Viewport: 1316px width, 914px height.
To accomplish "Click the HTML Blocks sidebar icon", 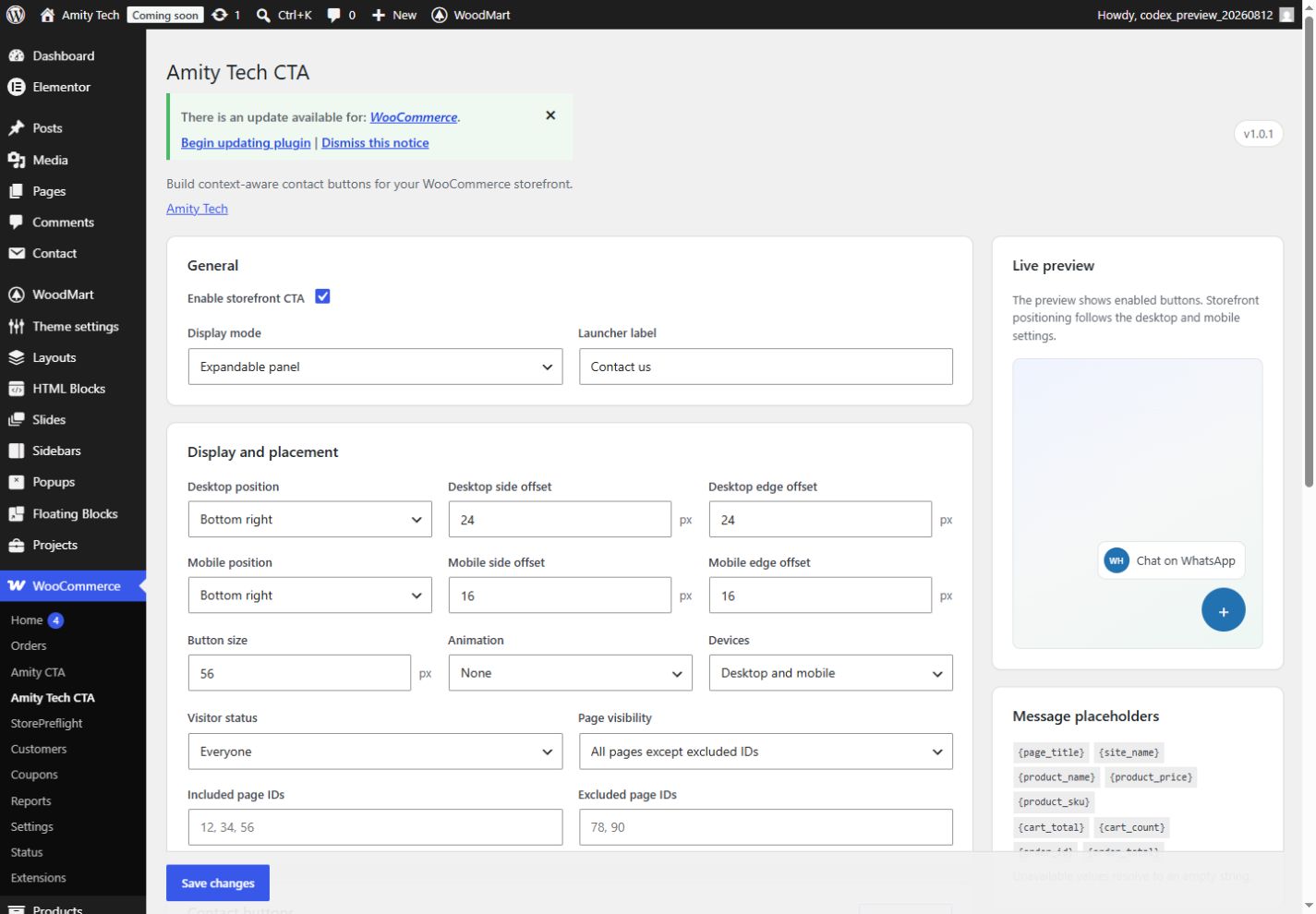I will click(x=17, y=389).
